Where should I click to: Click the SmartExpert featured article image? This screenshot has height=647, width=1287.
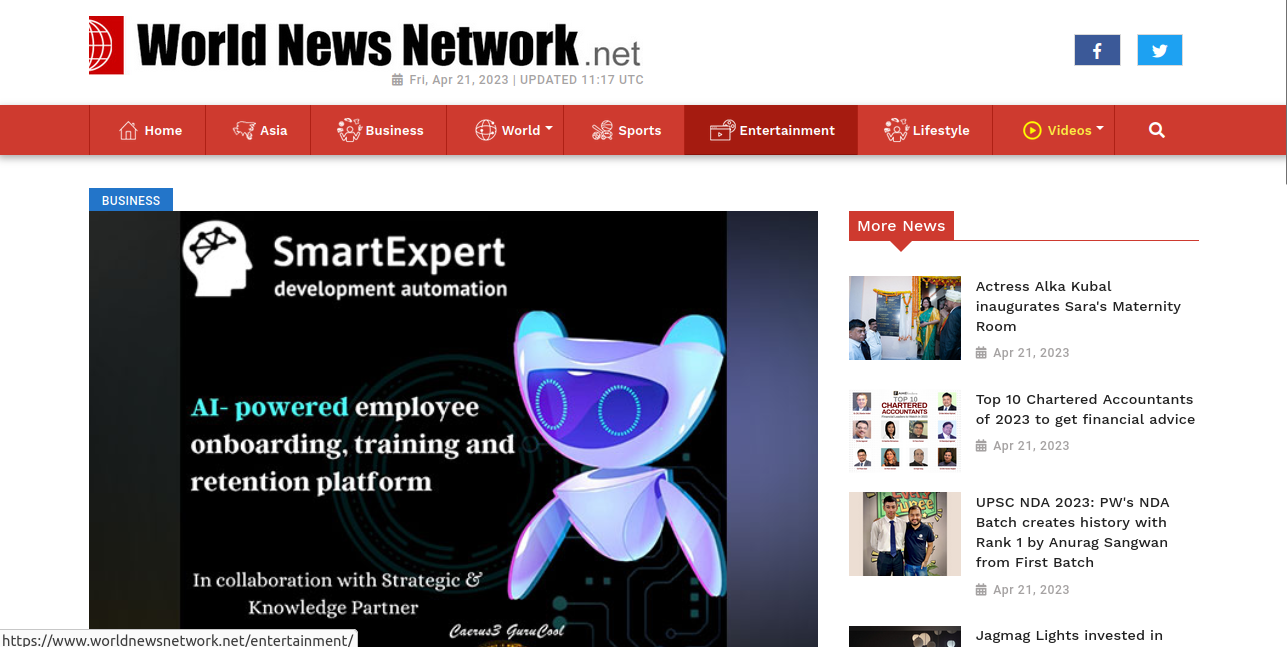point(453,429)
